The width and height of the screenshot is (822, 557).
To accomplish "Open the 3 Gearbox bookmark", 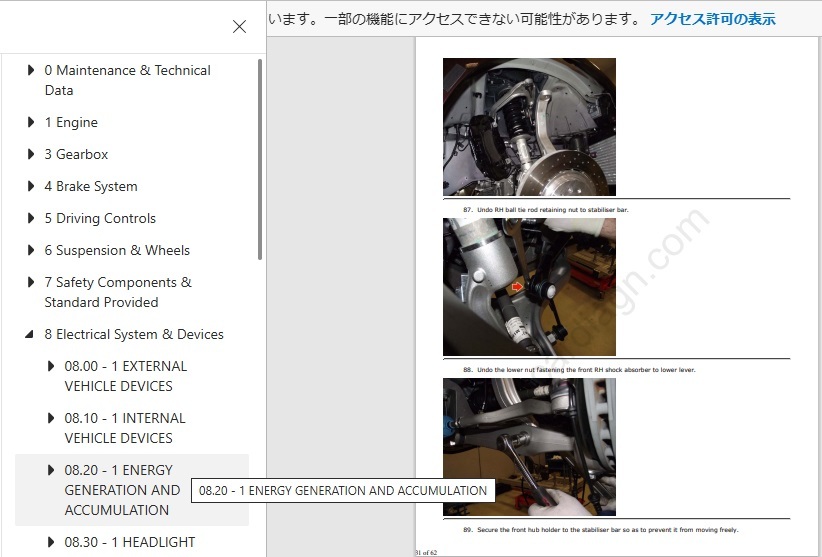I will 76,154.
